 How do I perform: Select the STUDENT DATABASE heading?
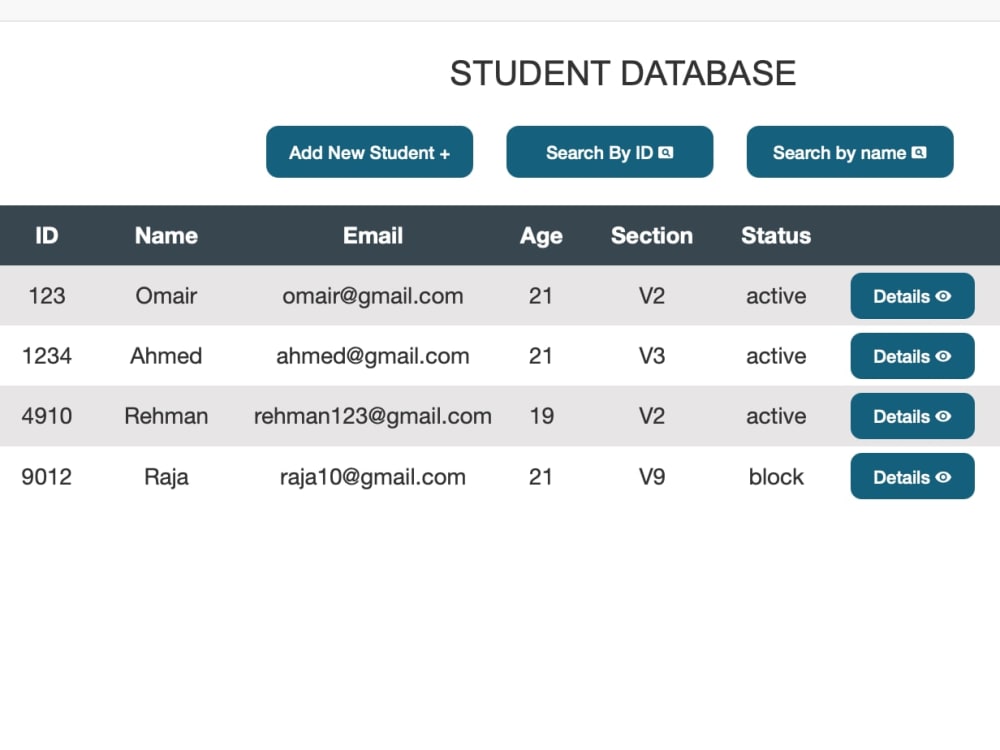[623, 73]
